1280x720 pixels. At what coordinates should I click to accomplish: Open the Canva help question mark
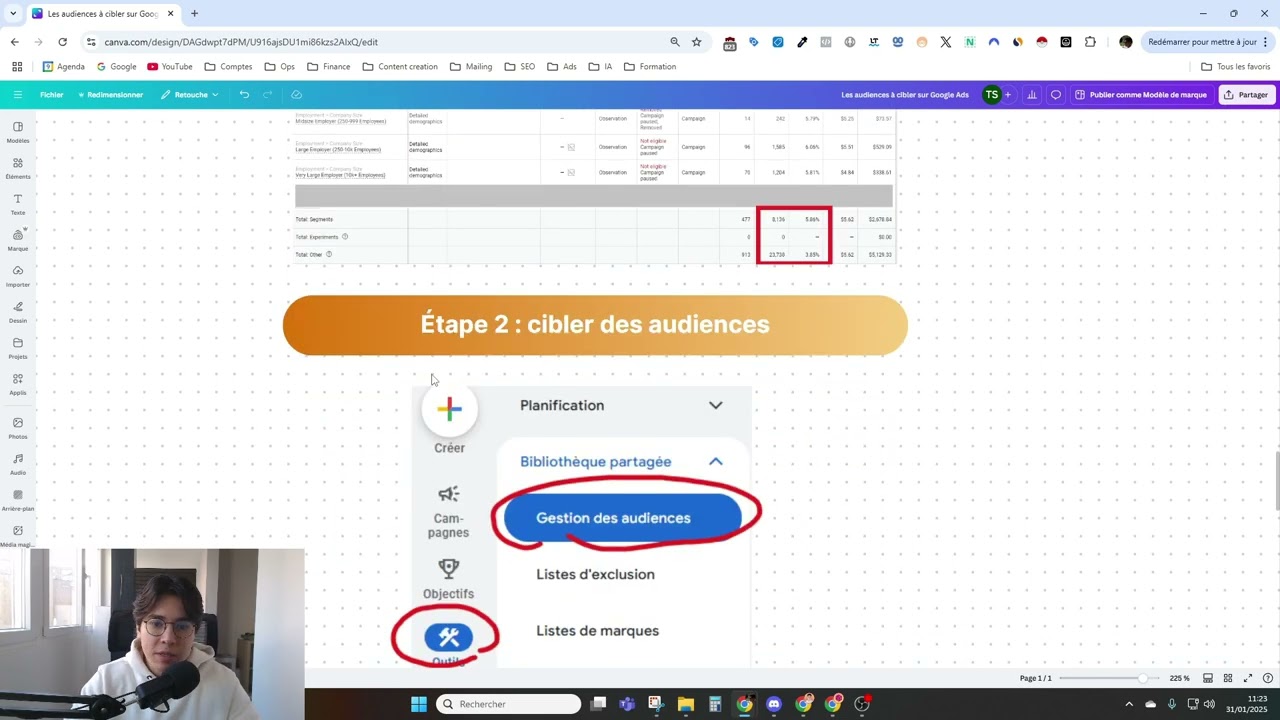[1267, 678]
